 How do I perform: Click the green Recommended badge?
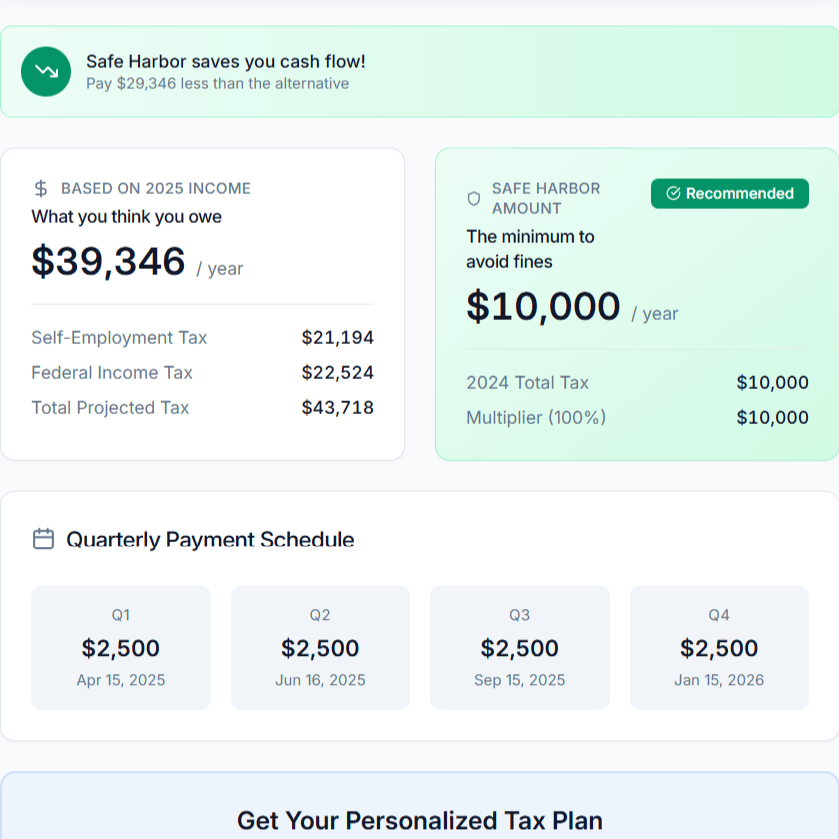(729, 194)
